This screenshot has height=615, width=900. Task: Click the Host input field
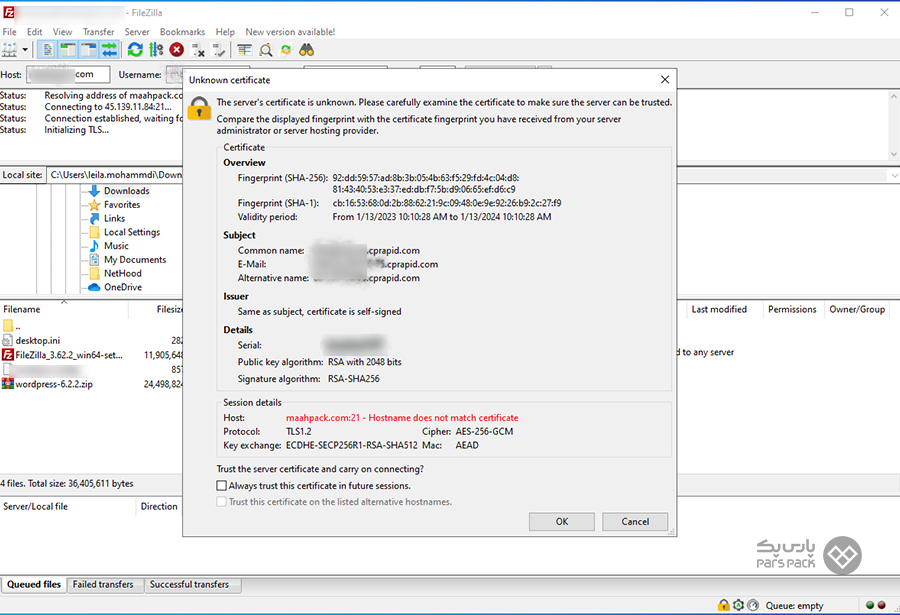(68, 75)
